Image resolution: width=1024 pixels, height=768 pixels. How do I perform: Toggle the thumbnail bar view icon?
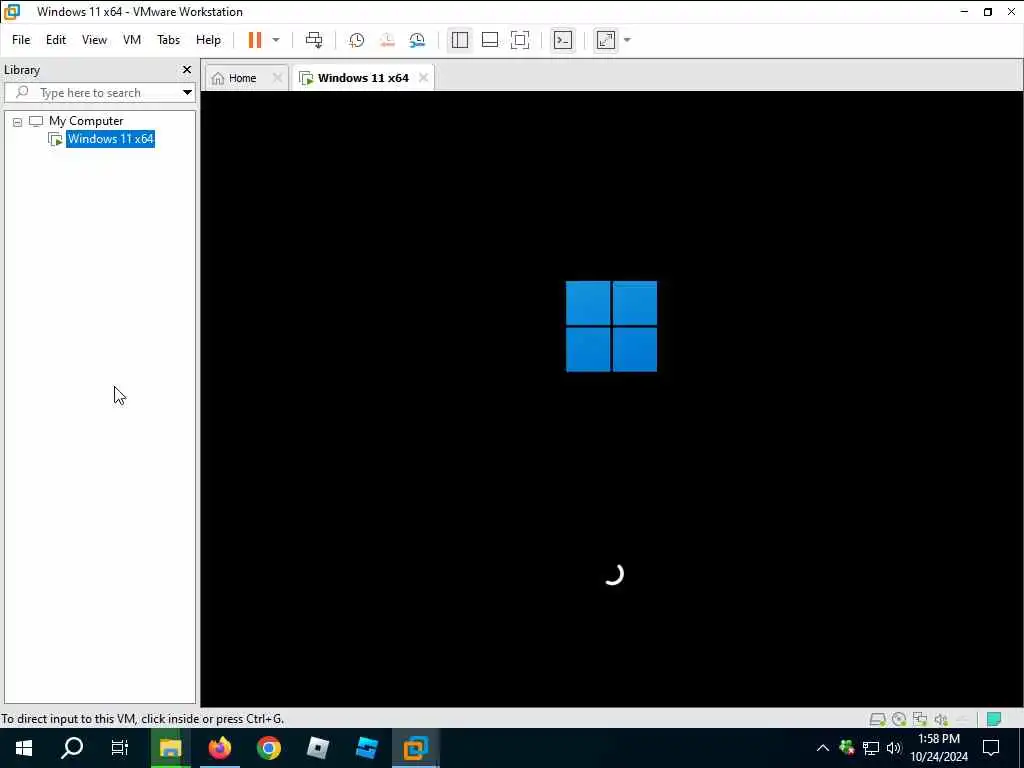(x=490, y=40)
